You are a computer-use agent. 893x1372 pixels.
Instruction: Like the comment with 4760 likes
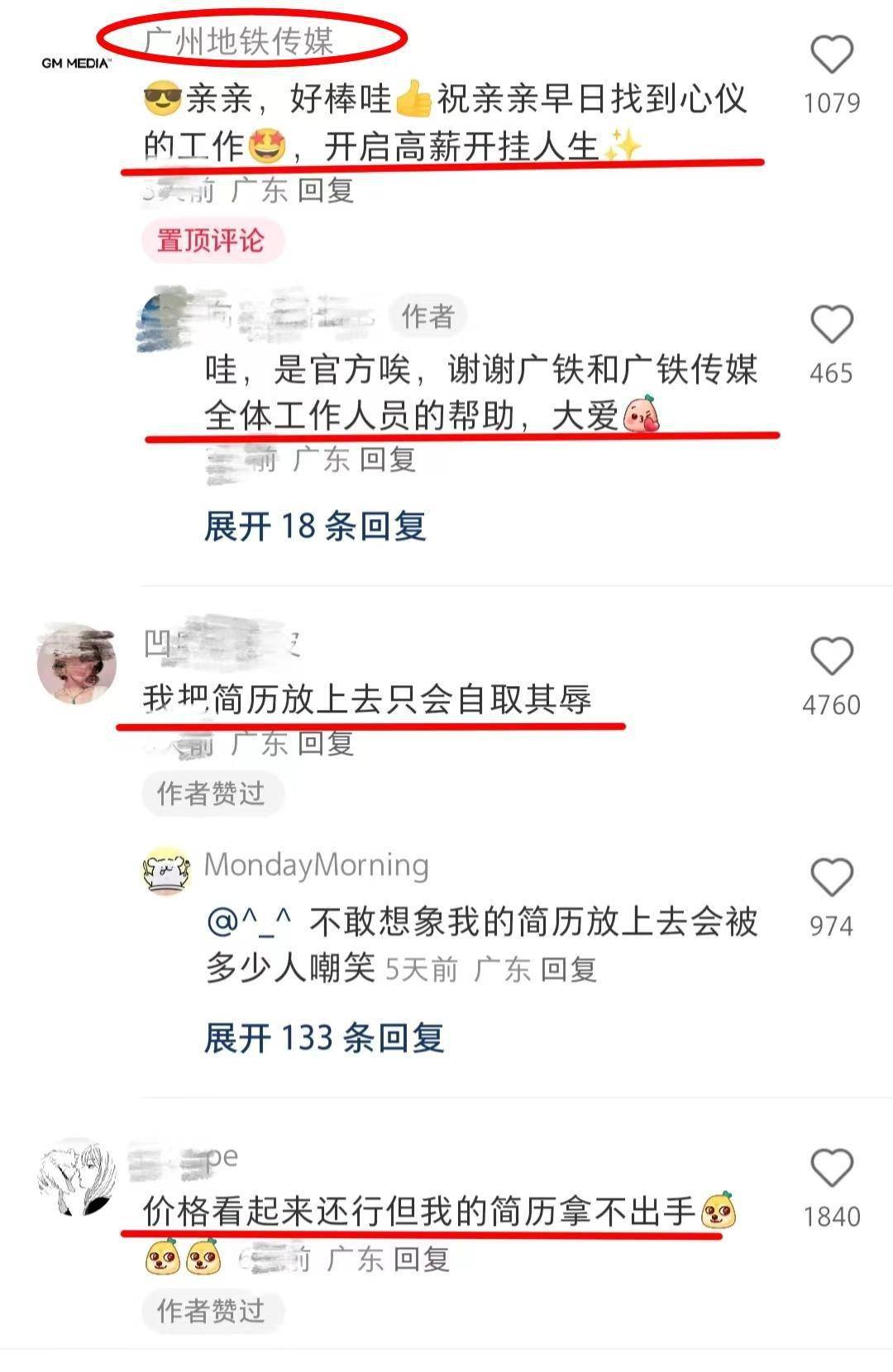pyautogui.click(x=831, y=656)
